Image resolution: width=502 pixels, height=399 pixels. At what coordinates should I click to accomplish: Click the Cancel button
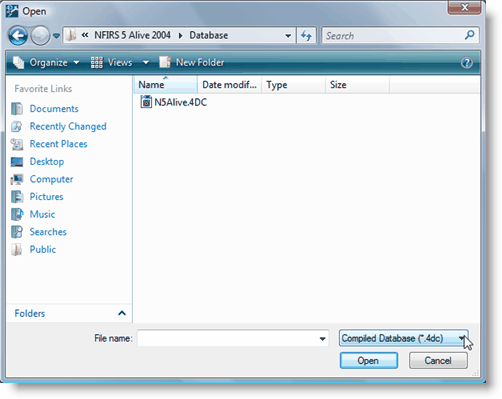[438, 361]
